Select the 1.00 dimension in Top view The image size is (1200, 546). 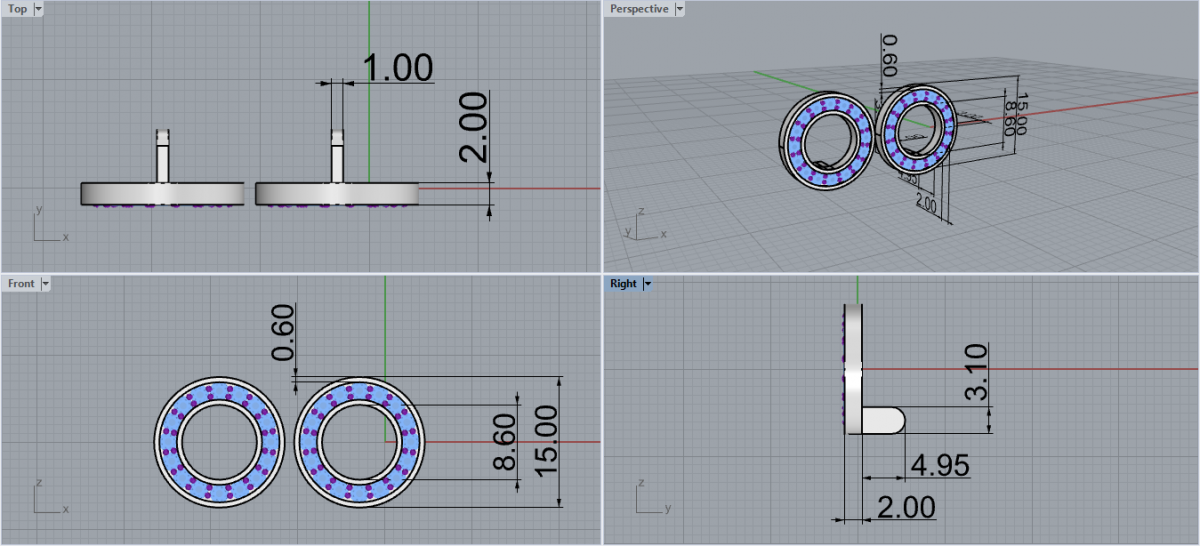[x=397, y=68]
